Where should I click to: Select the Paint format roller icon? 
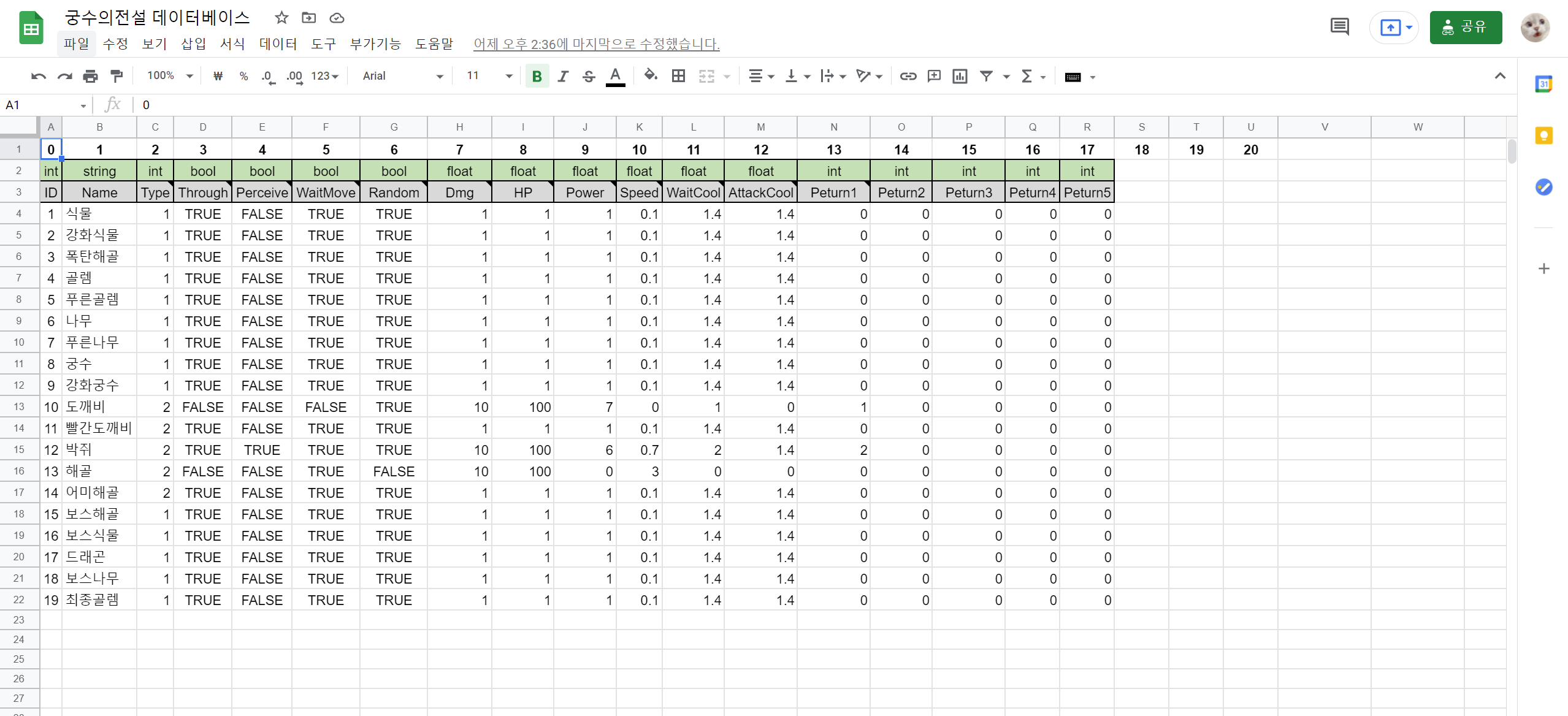pyautogui.click(x=116, y=76)
